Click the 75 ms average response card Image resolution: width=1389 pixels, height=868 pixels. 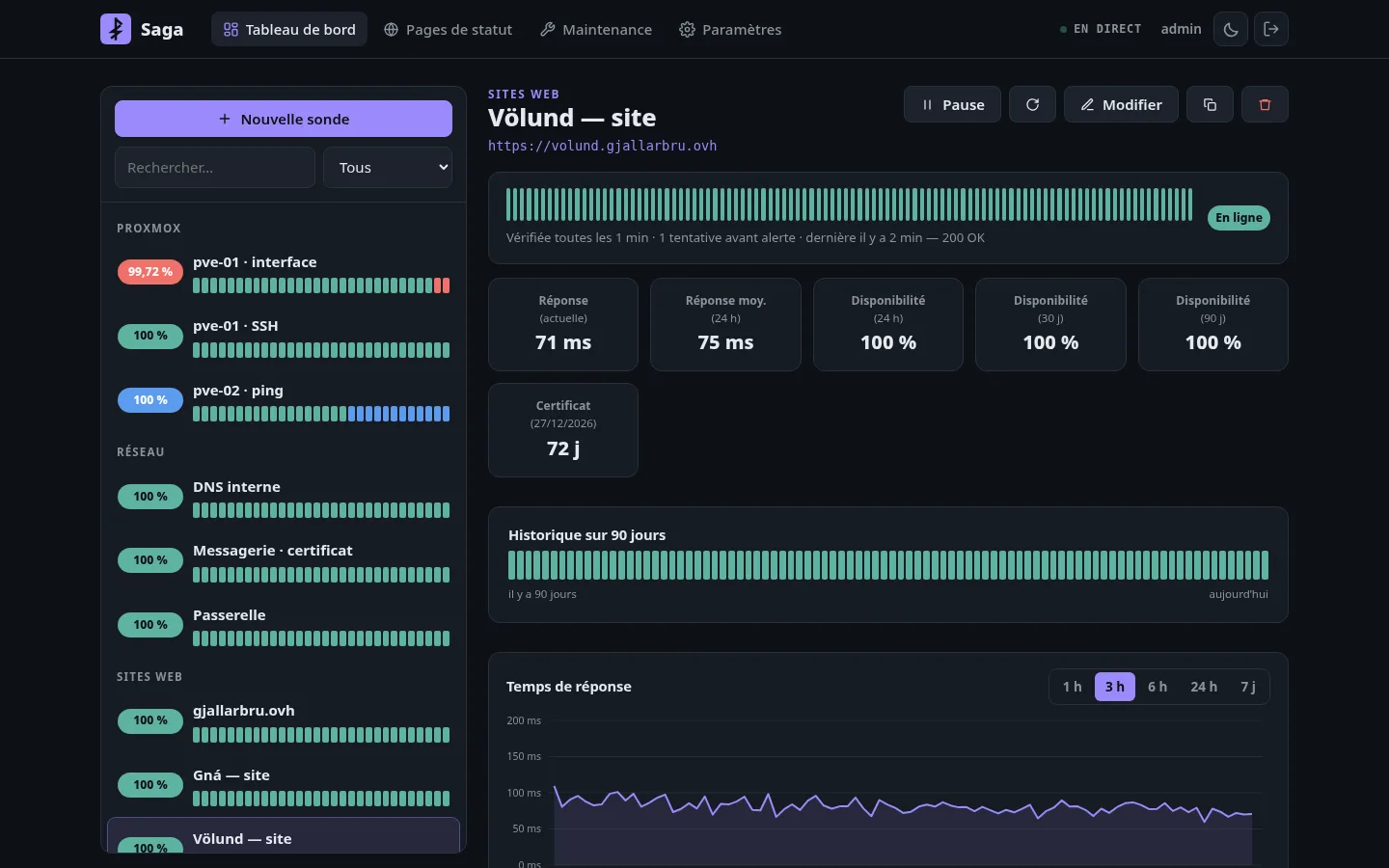(725, 324)
